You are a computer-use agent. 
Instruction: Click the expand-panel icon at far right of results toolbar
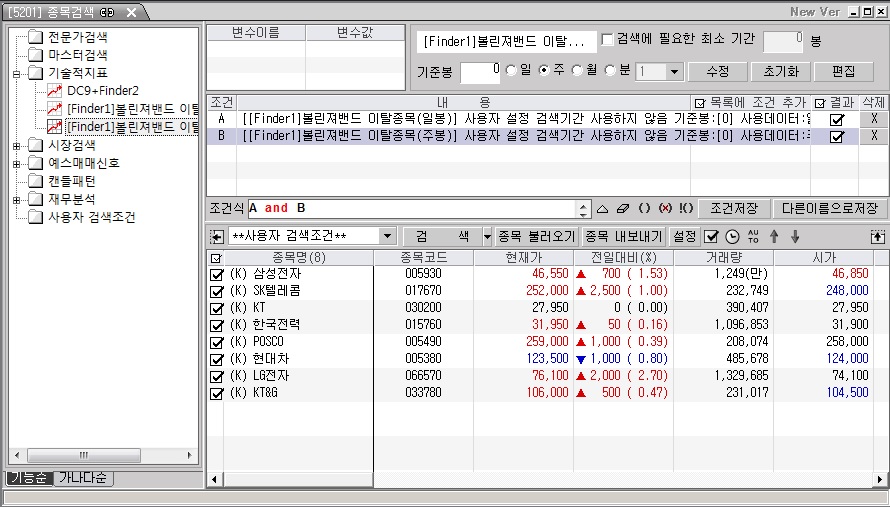click(878, 237)
